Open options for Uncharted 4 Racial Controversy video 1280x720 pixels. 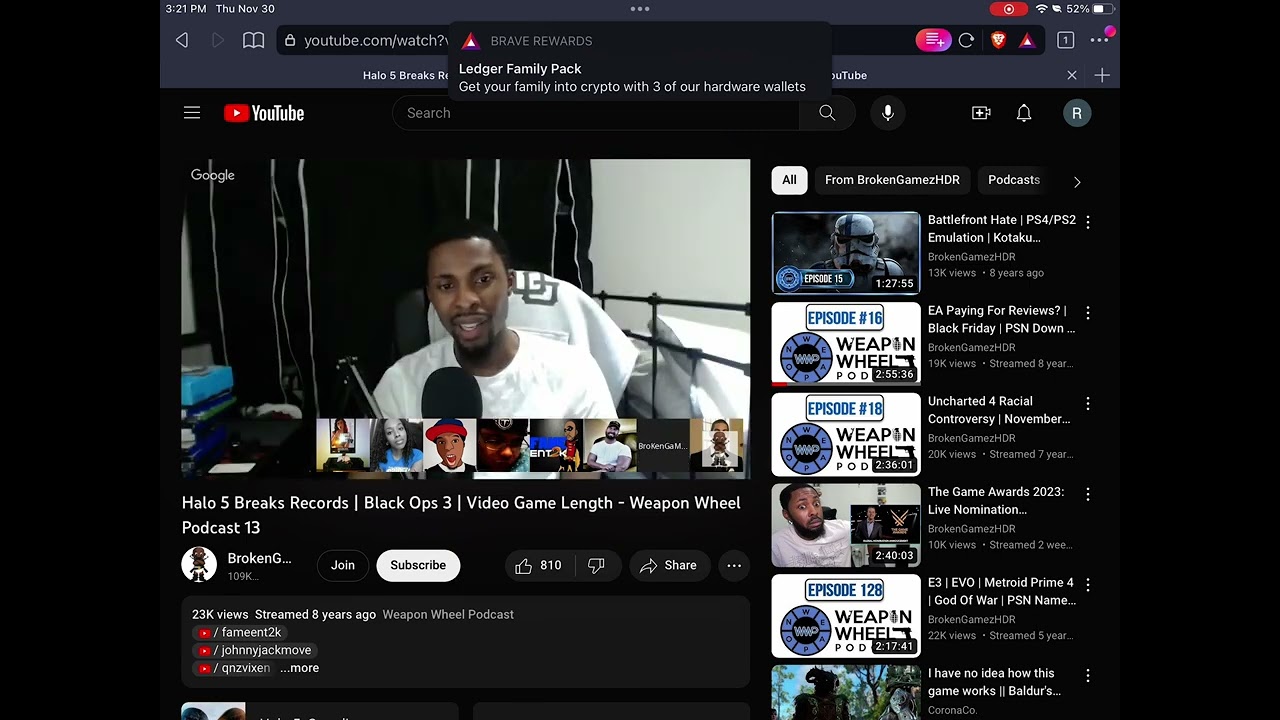pos(1088,404)
